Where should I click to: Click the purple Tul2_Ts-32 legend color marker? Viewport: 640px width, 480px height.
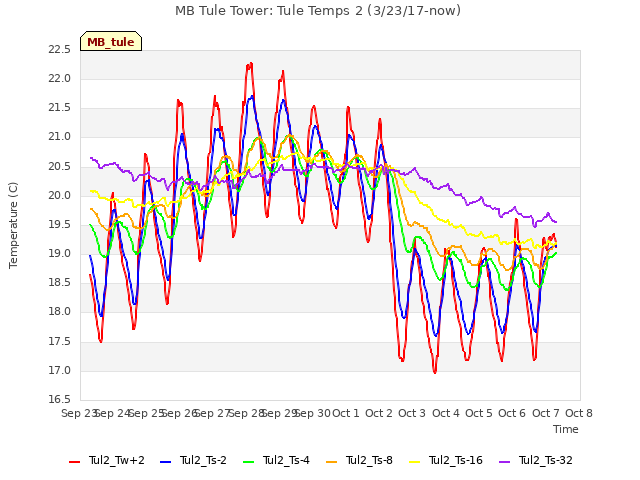coord(504,462)
